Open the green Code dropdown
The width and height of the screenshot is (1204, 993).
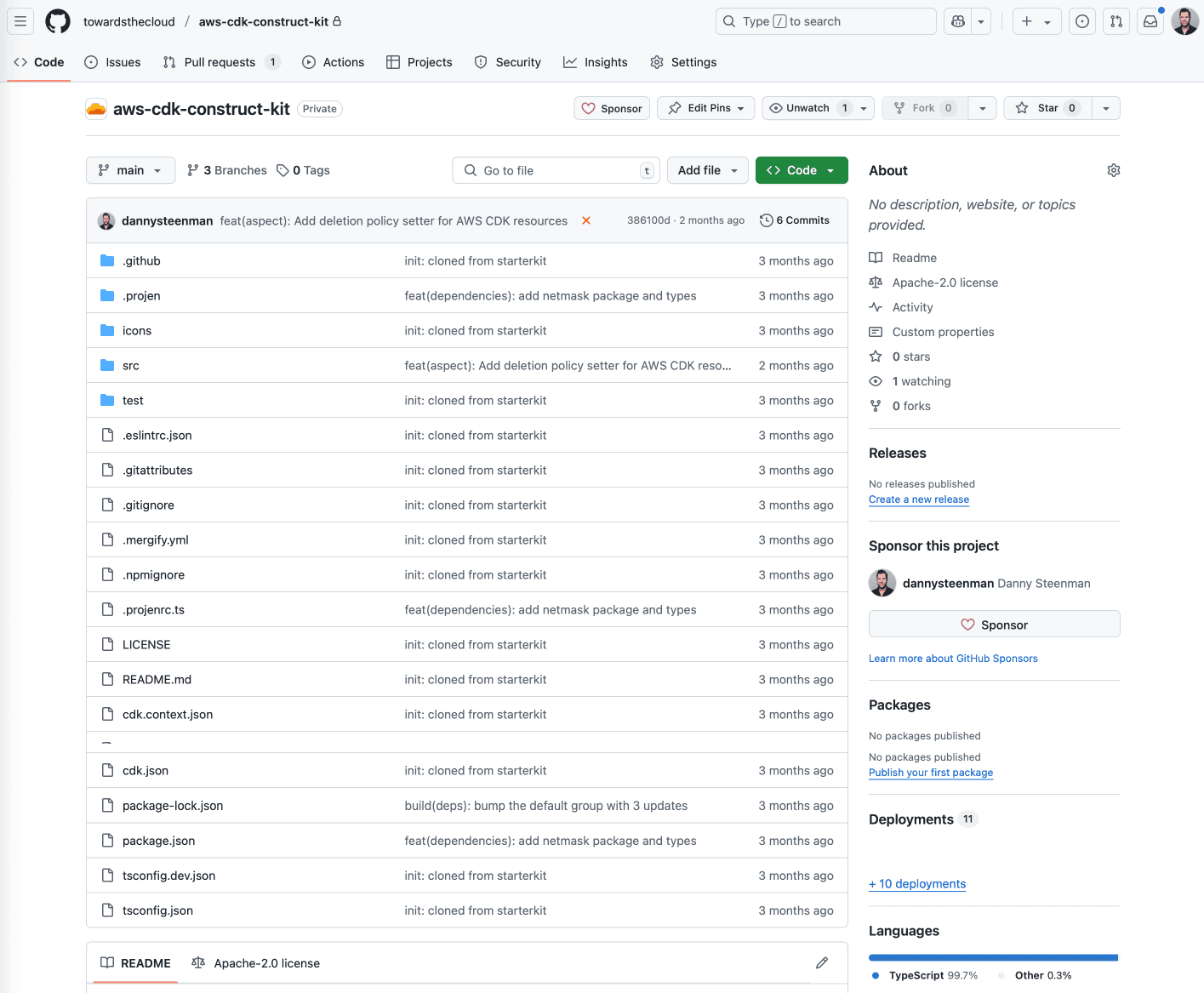802,170
